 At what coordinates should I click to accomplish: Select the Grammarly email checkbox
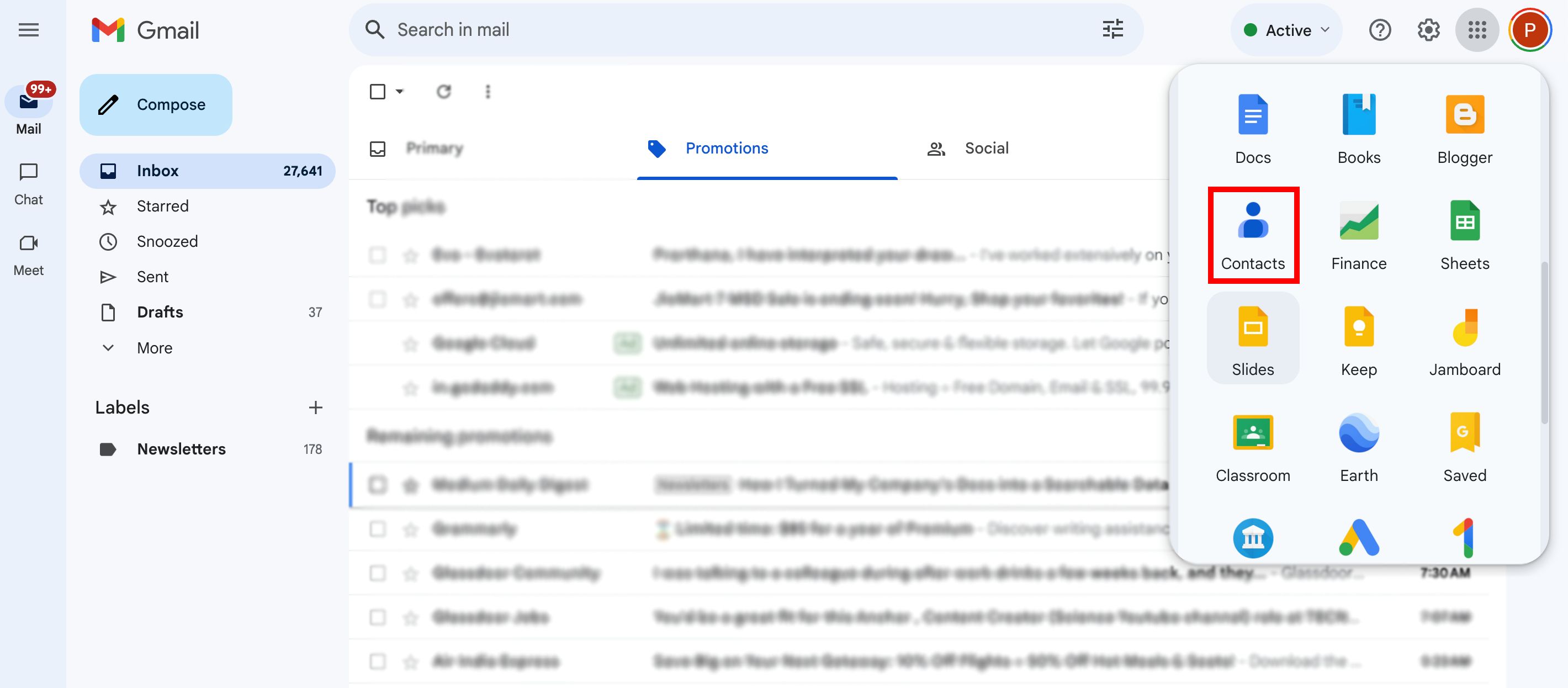pyautogui.click(x=378, y=528)
